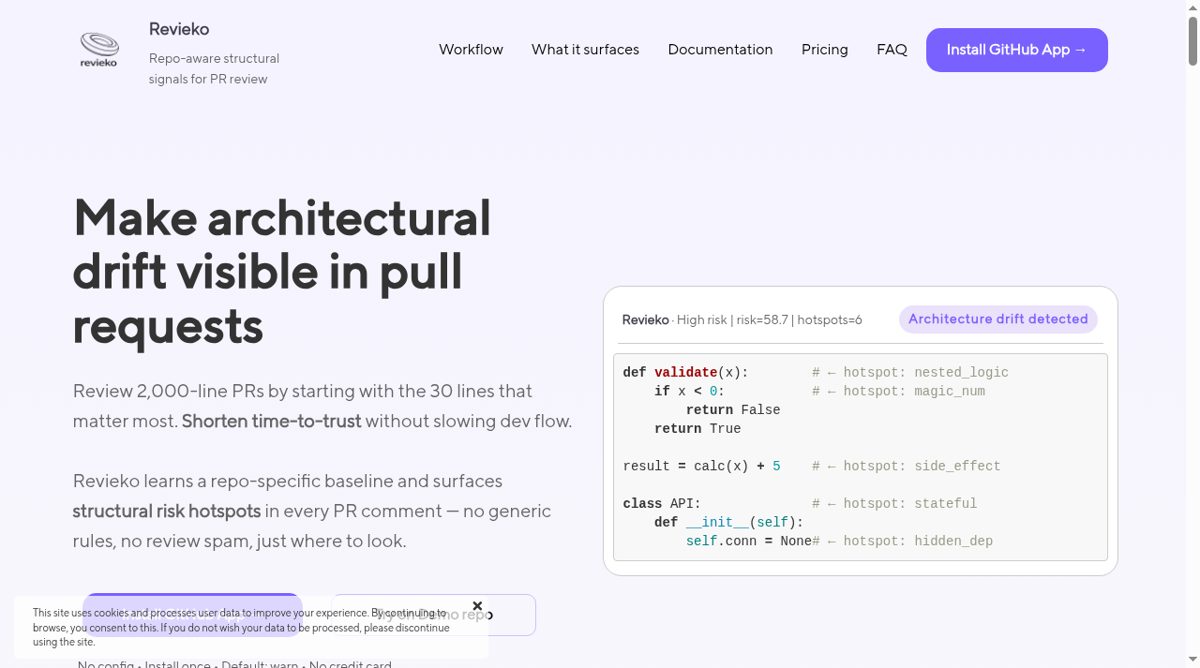Click the 'def validate(x):' code line
The width and height of the screenshot is (1200, 668).
[x=685, y=372]
